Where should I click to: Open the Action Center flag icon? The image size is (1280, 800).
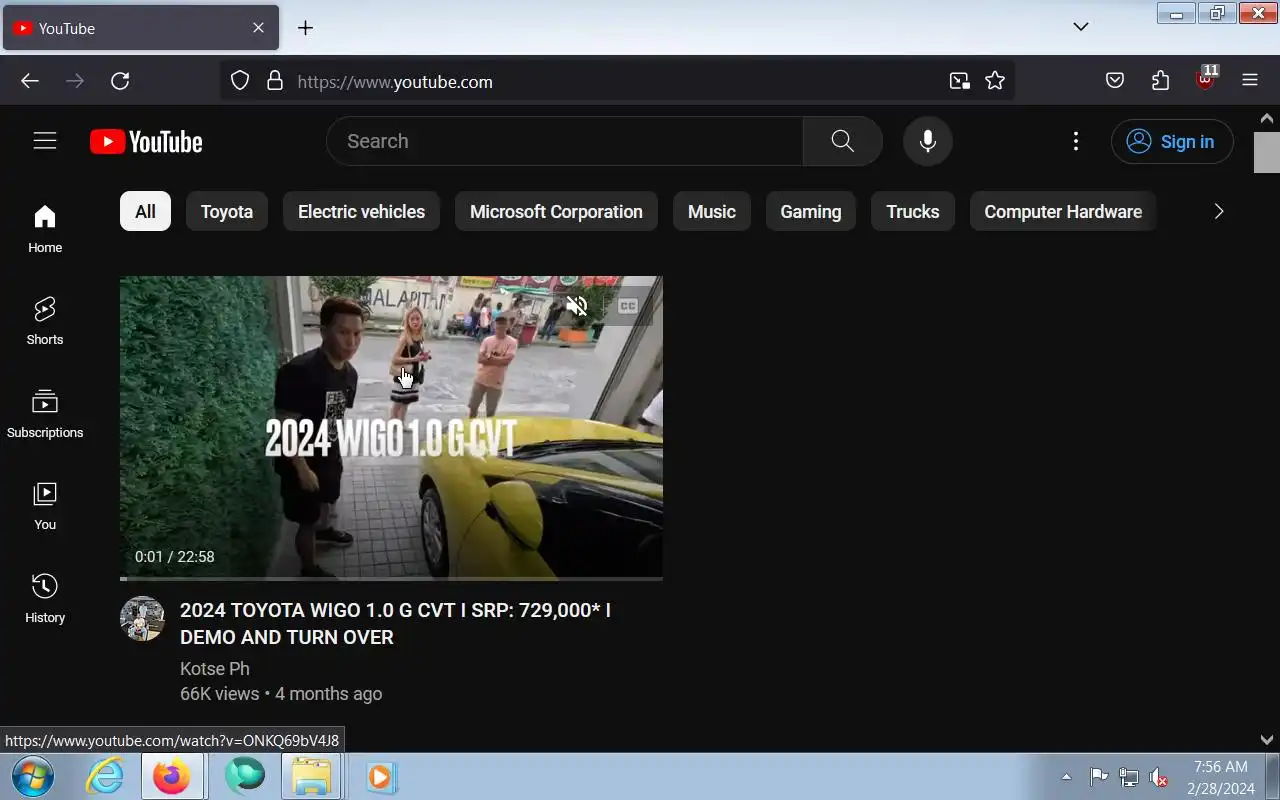tap(1098, 777)
